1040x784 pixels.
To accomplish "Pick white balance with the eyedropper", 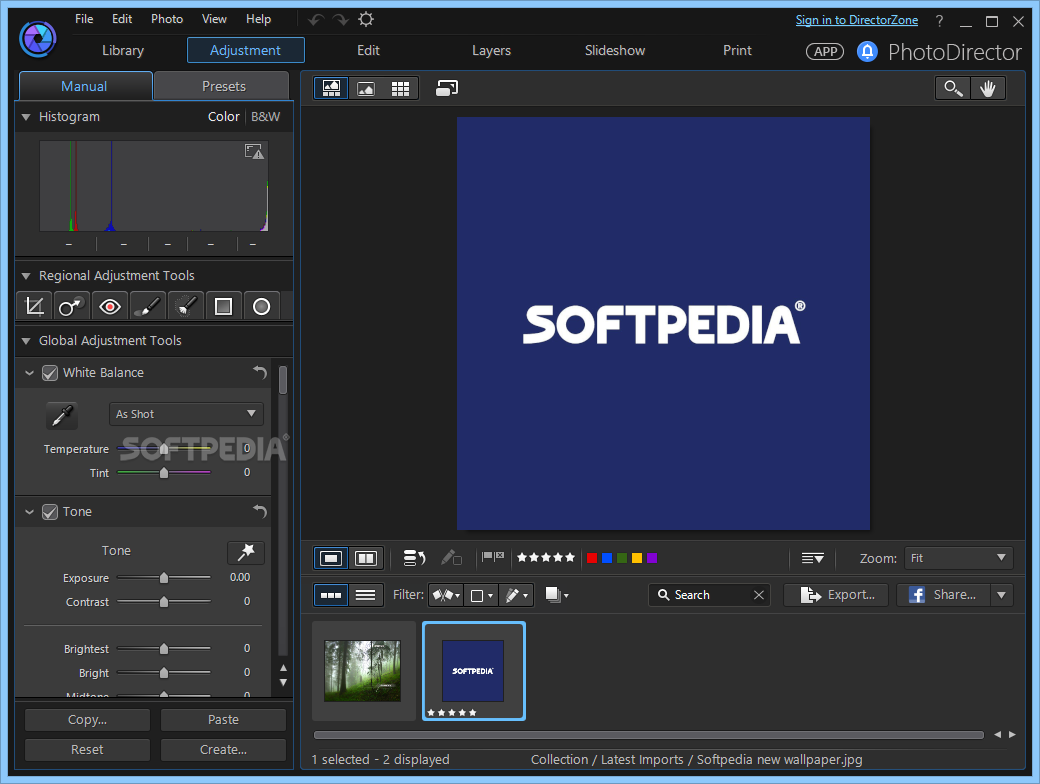I will 62,416.
